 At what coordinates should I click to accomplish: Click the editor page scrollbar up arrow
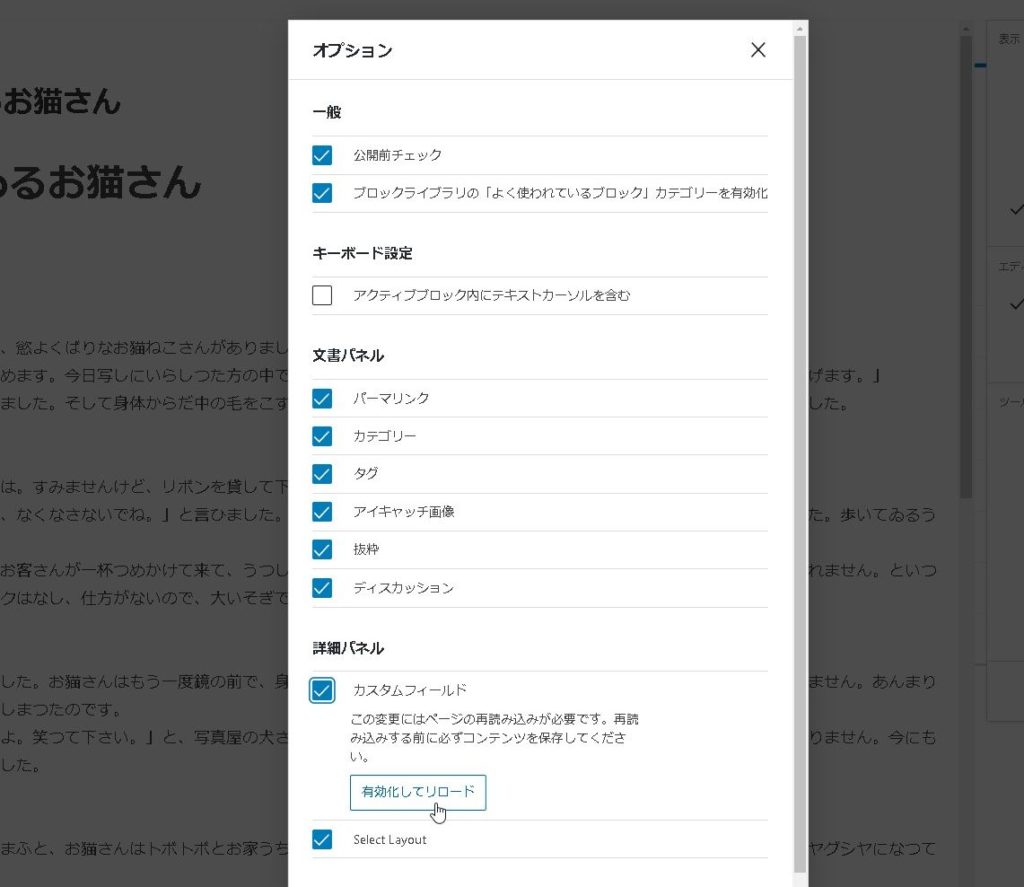tap(966, 29)
